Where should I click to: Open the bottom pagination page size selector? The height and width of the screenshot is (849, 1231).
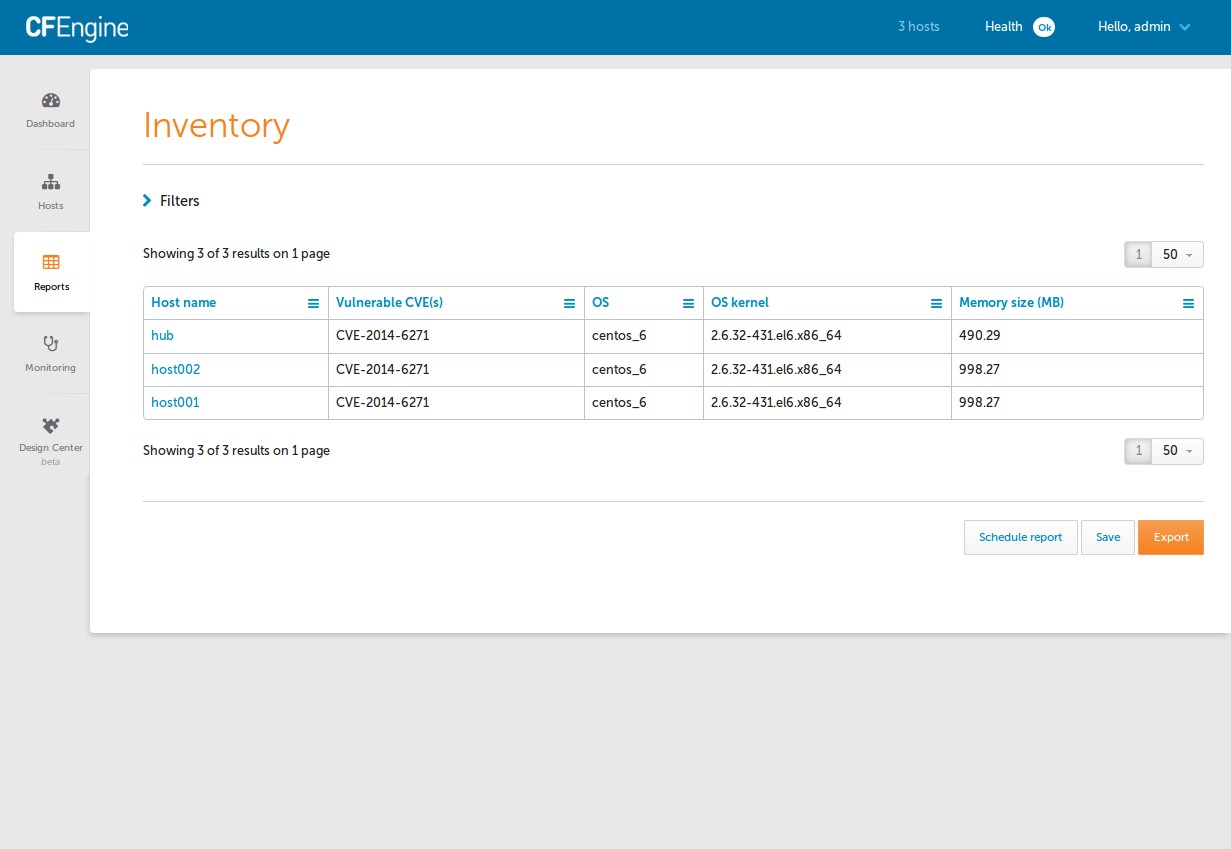click(x=1177, y=451)
